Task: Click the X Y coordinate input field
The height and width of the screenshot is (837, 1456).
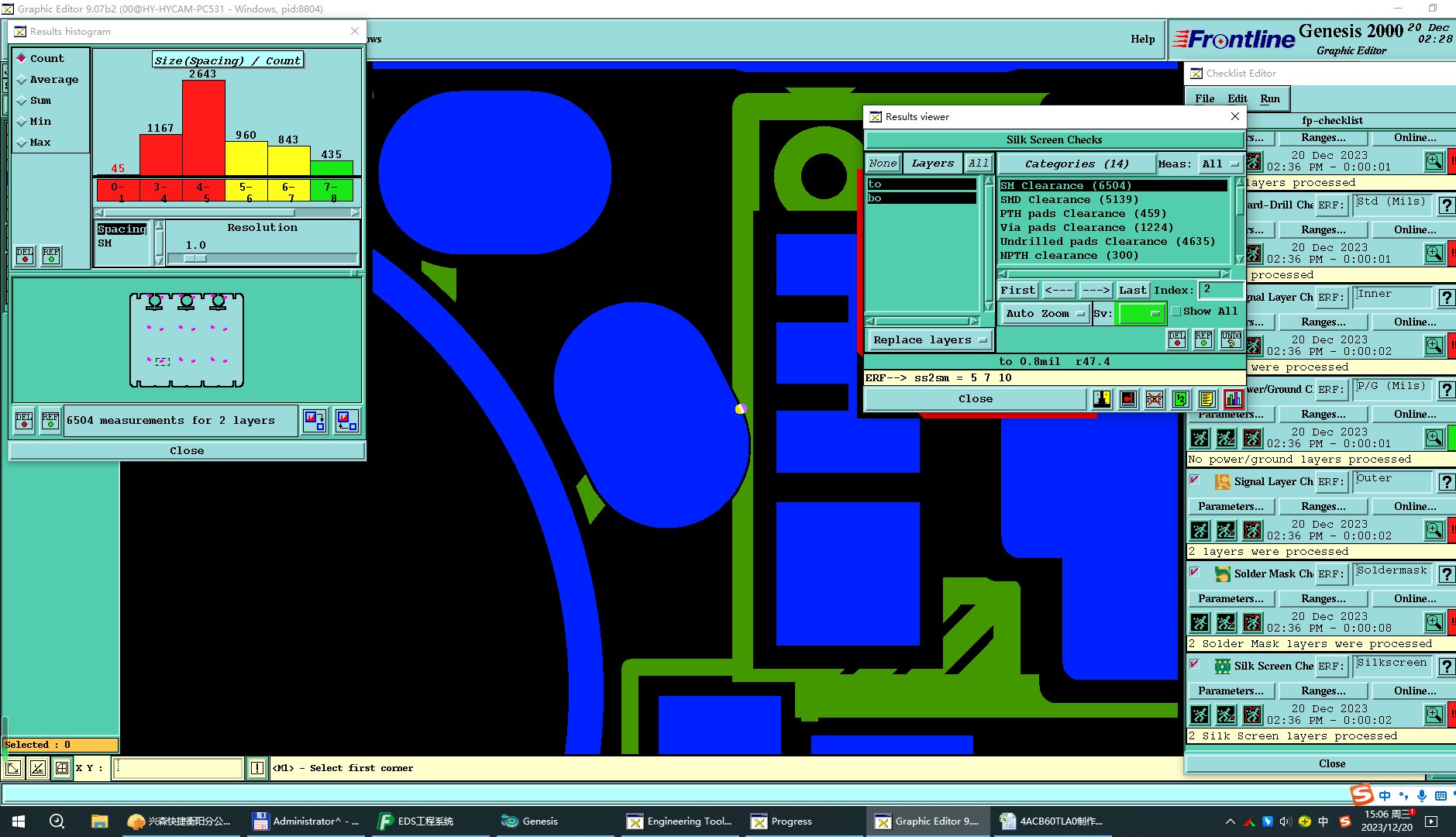Action: [178, 768]
